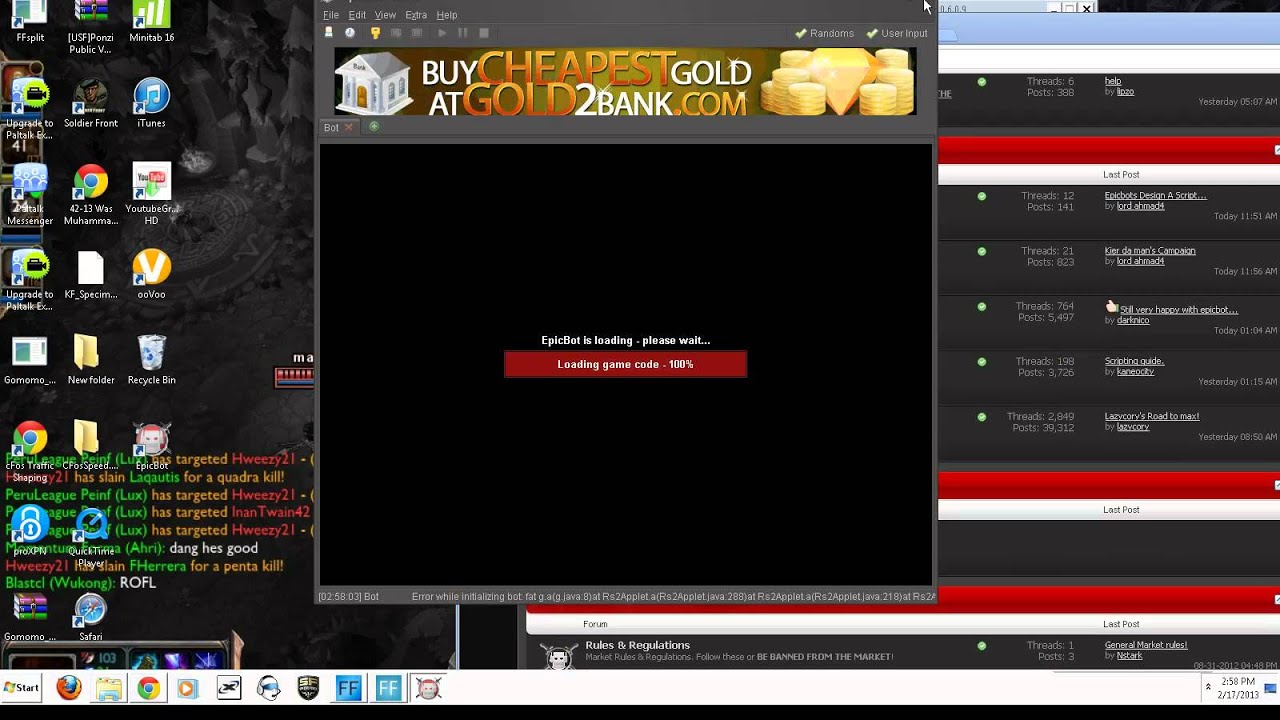
Task: Open the File menu in EpicBot
Action: (330, 15)
